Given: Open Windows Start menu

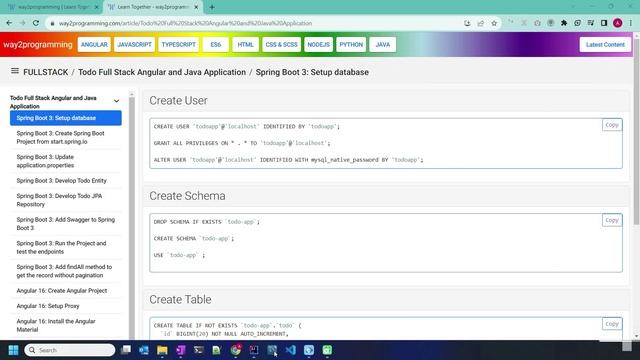Looking at the screenshot, I should tap(13, 350).
